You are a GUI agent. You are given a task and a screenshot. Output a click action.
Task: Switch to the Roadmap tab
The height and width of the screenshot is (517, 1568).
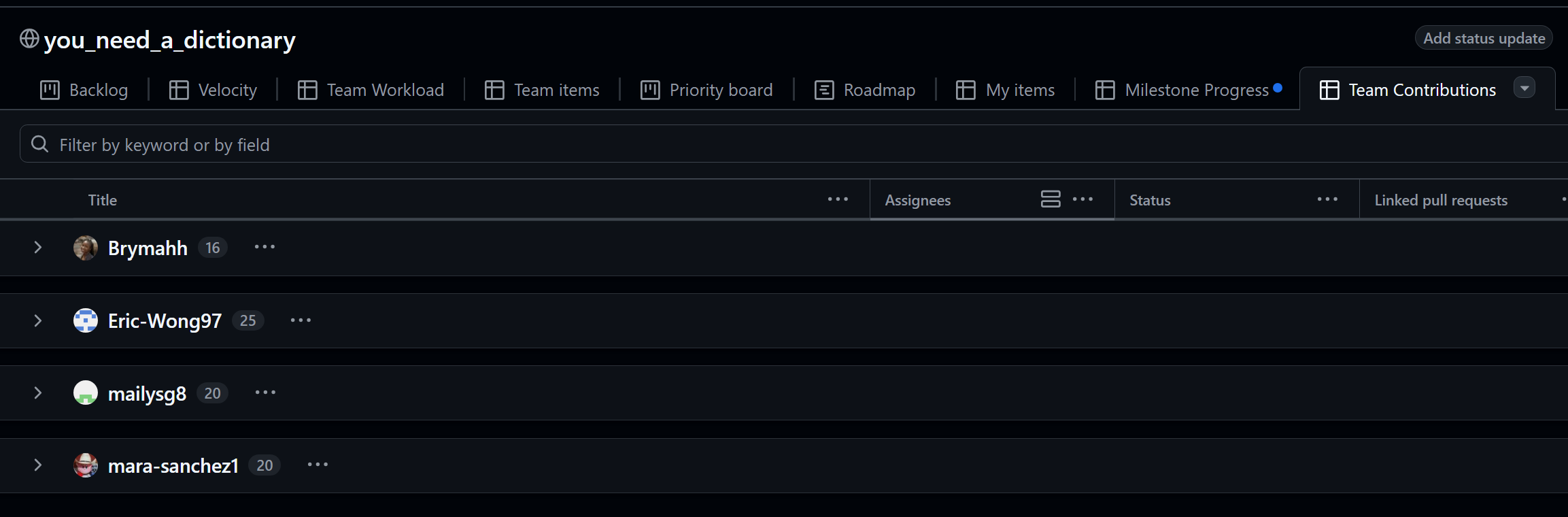(x=865, y=90)
